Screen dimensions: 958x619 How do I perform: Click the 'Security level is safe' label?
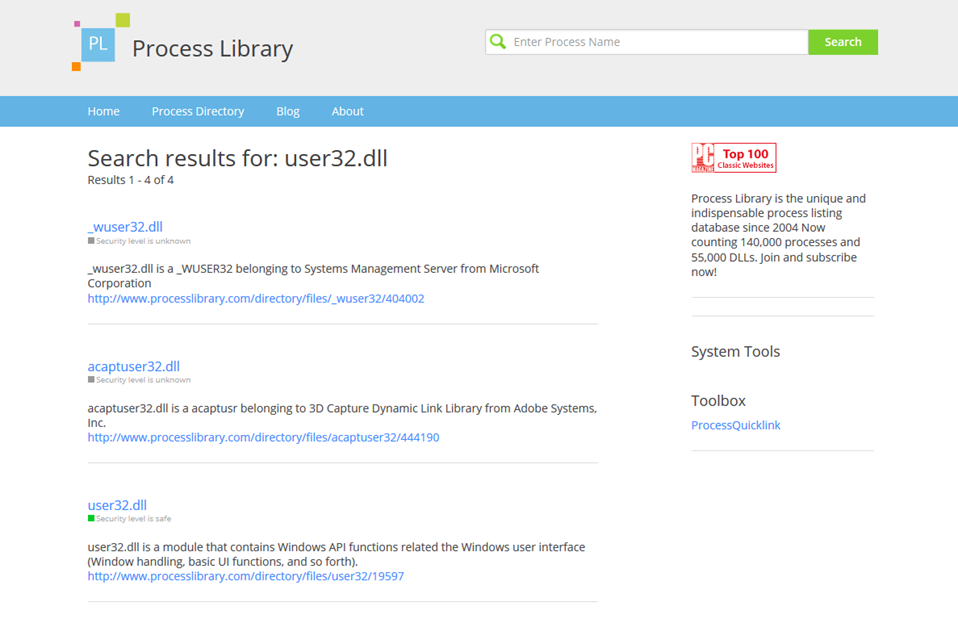(x=134, y=519)
